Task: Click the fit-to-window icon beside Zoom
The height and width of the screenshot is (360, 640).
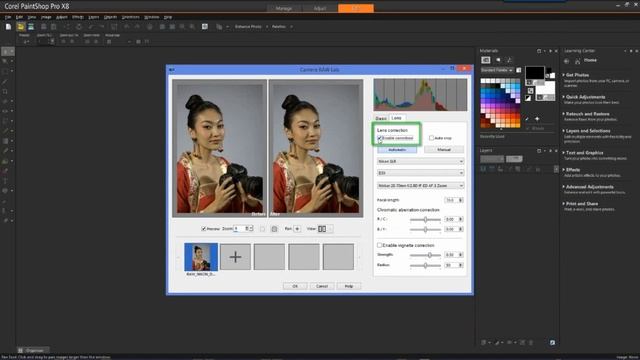Action: (274, 229)
